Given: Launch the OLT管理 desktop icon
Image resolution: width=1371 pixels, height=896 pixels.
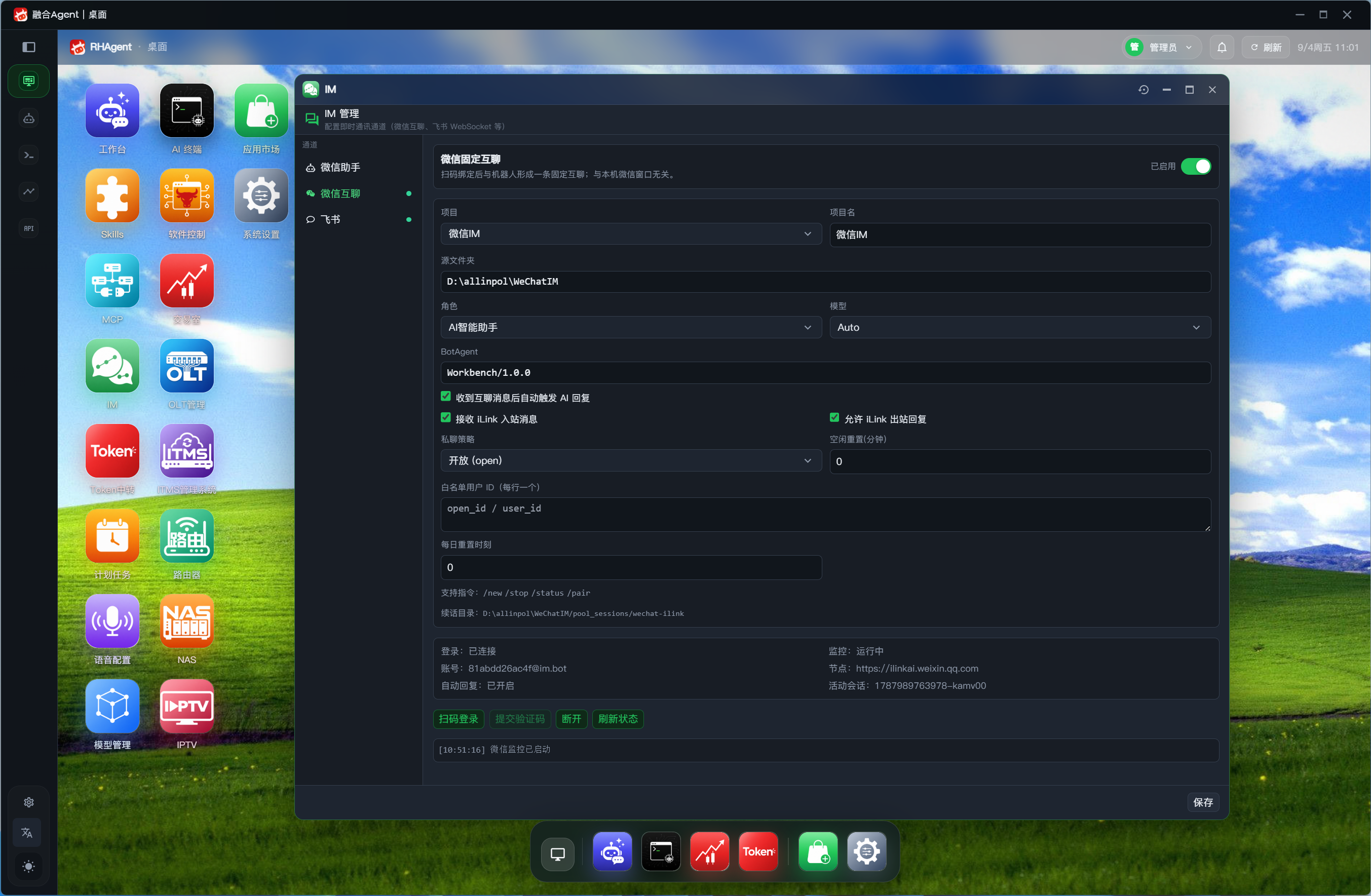Looking at the screenshot, I should pos(186,367).
